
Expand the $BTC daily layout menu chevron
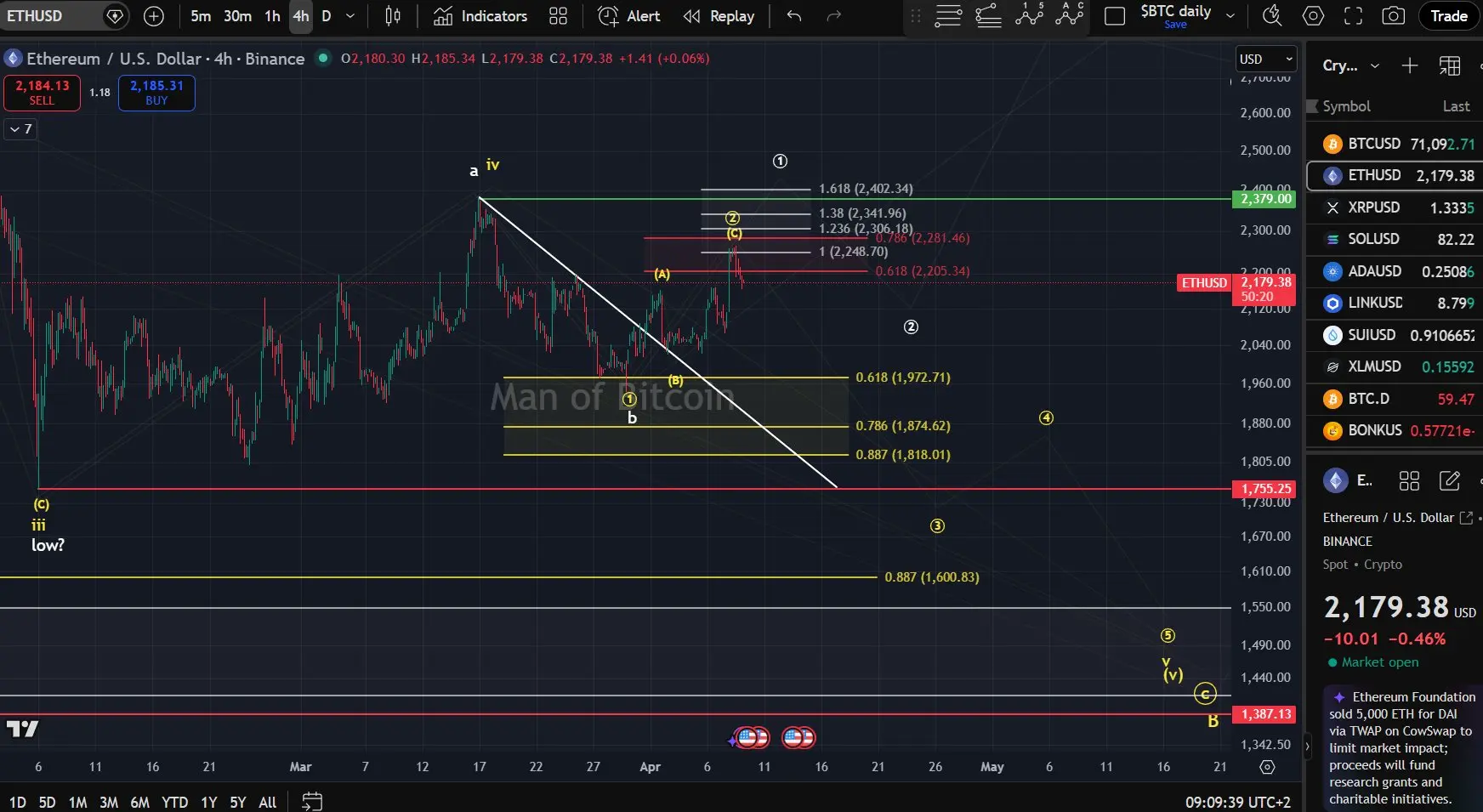point(1230,16)
